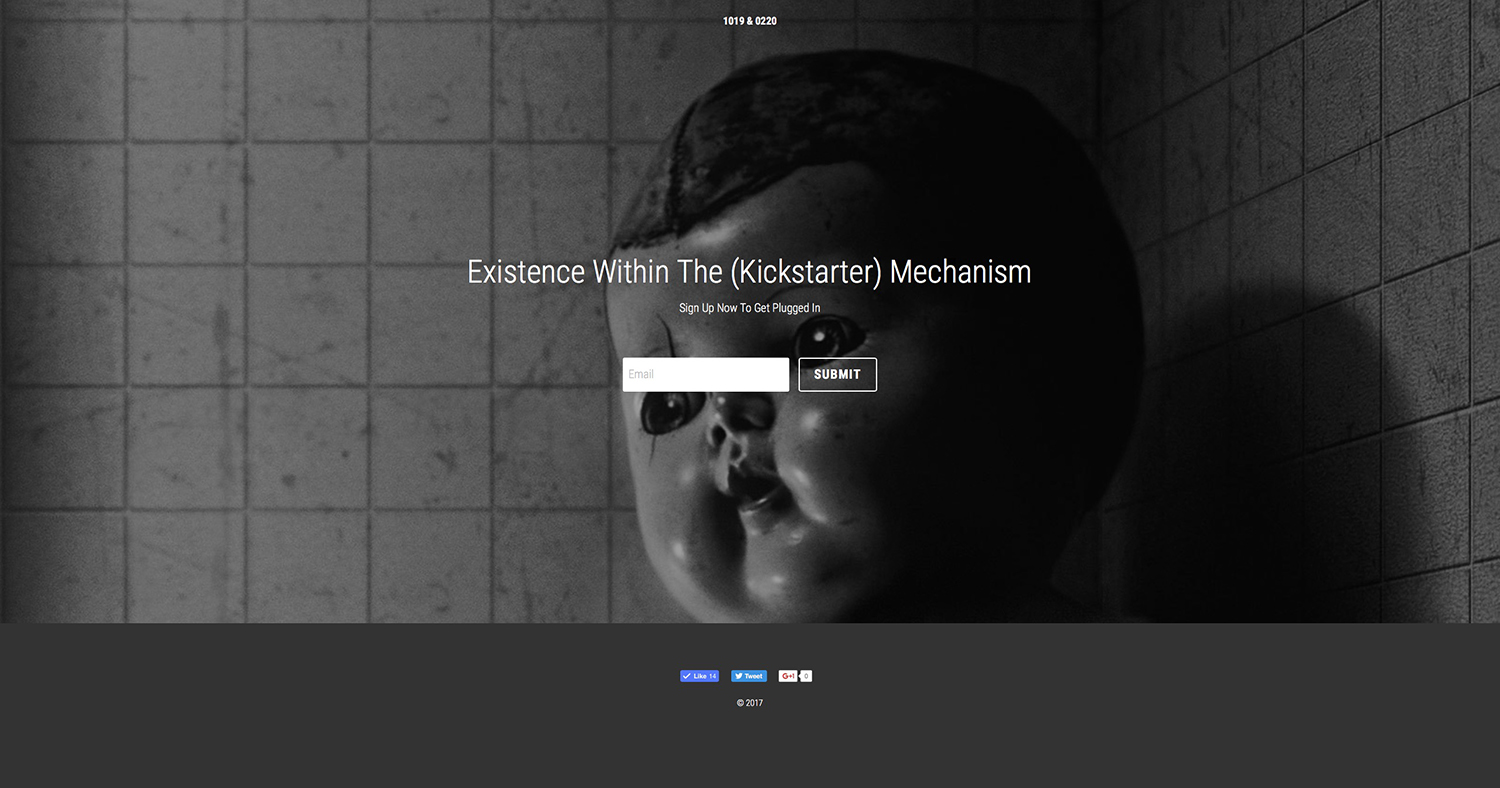Click the Email placeholder text
This screenshot has width=1500, height=788.
click(641, 374)
